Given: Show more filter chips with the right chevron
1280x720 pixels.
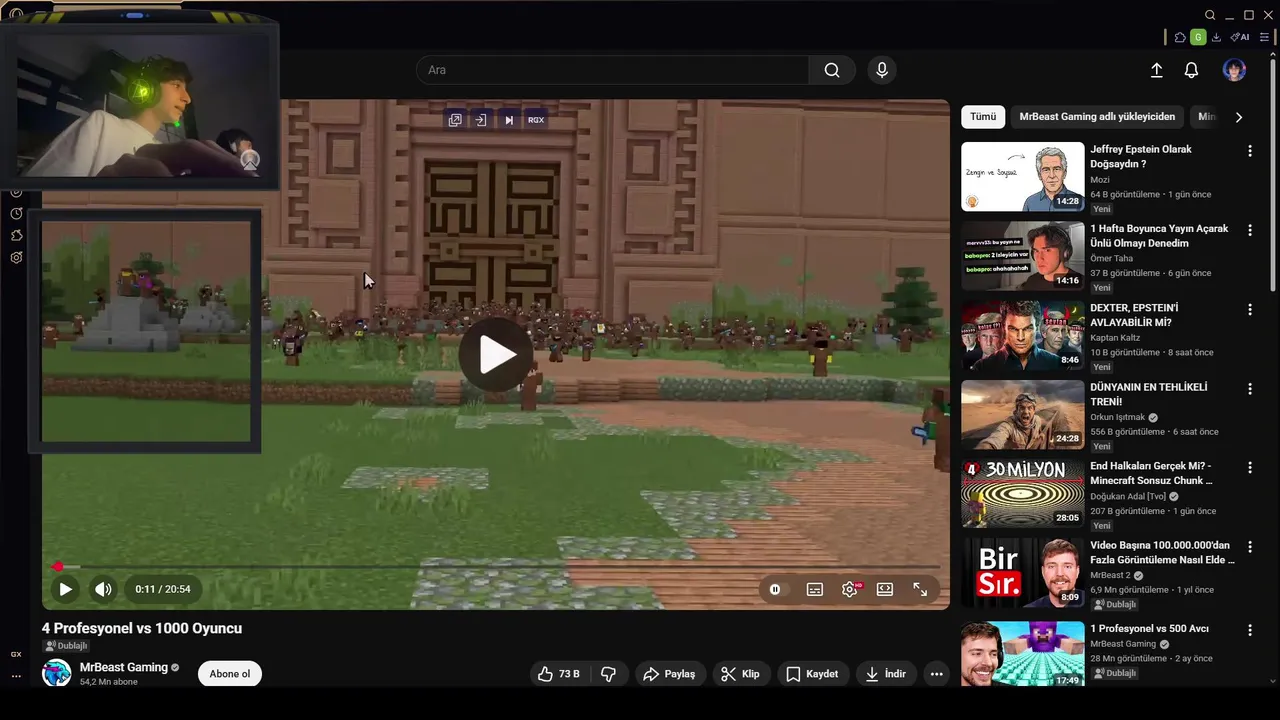Looking at the screenshot, I should (1238, 117).
